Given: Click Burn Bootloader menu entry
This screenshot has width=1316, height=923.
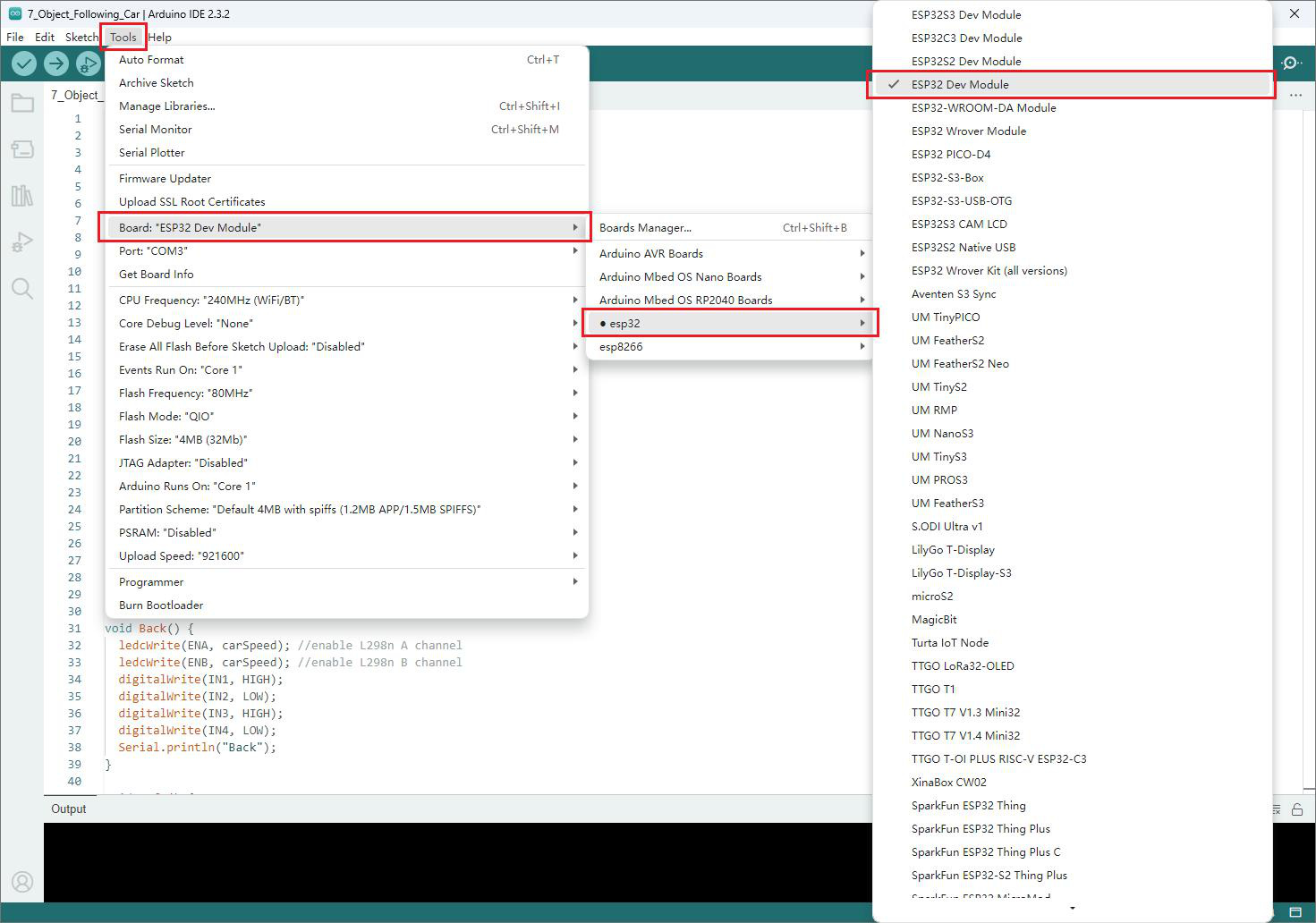Looking at the screenshot, I should [x=347, y=605].
